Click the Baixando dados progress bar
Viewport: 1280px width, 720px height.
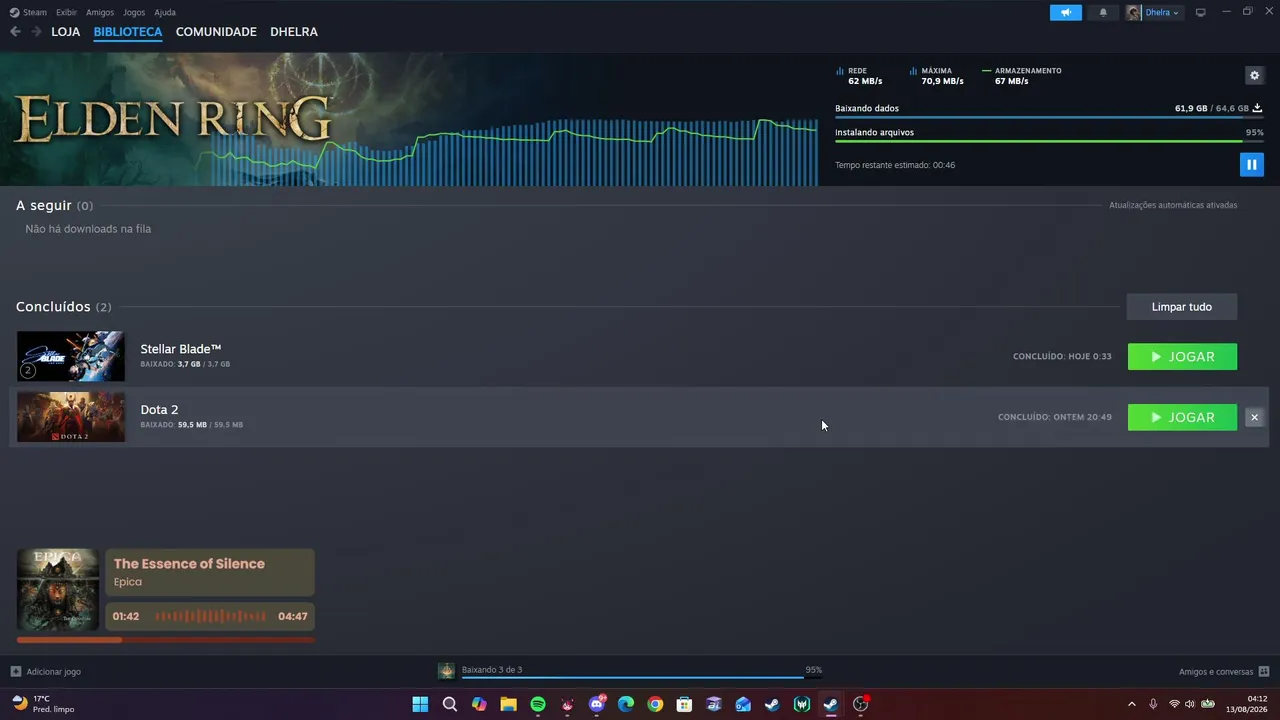tap(1048, 118)
